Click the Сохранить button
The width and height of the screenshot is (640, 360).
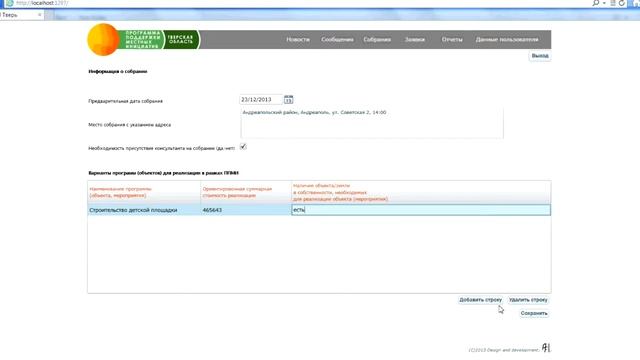click(x=534, y=313)
